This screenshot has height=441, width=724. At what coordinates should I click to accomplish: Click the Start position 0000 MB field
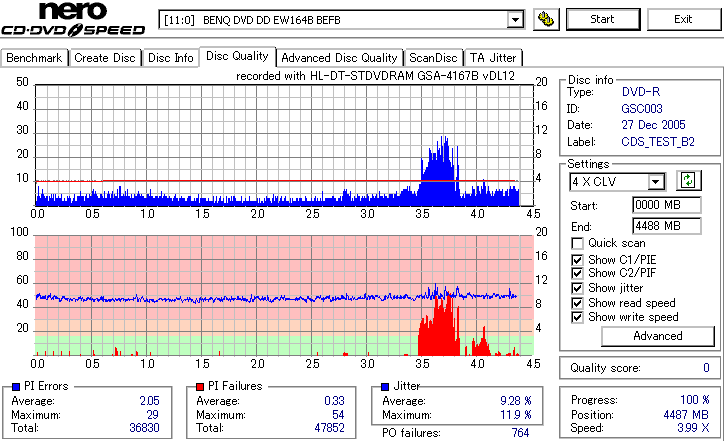click(x=666, y=205)
